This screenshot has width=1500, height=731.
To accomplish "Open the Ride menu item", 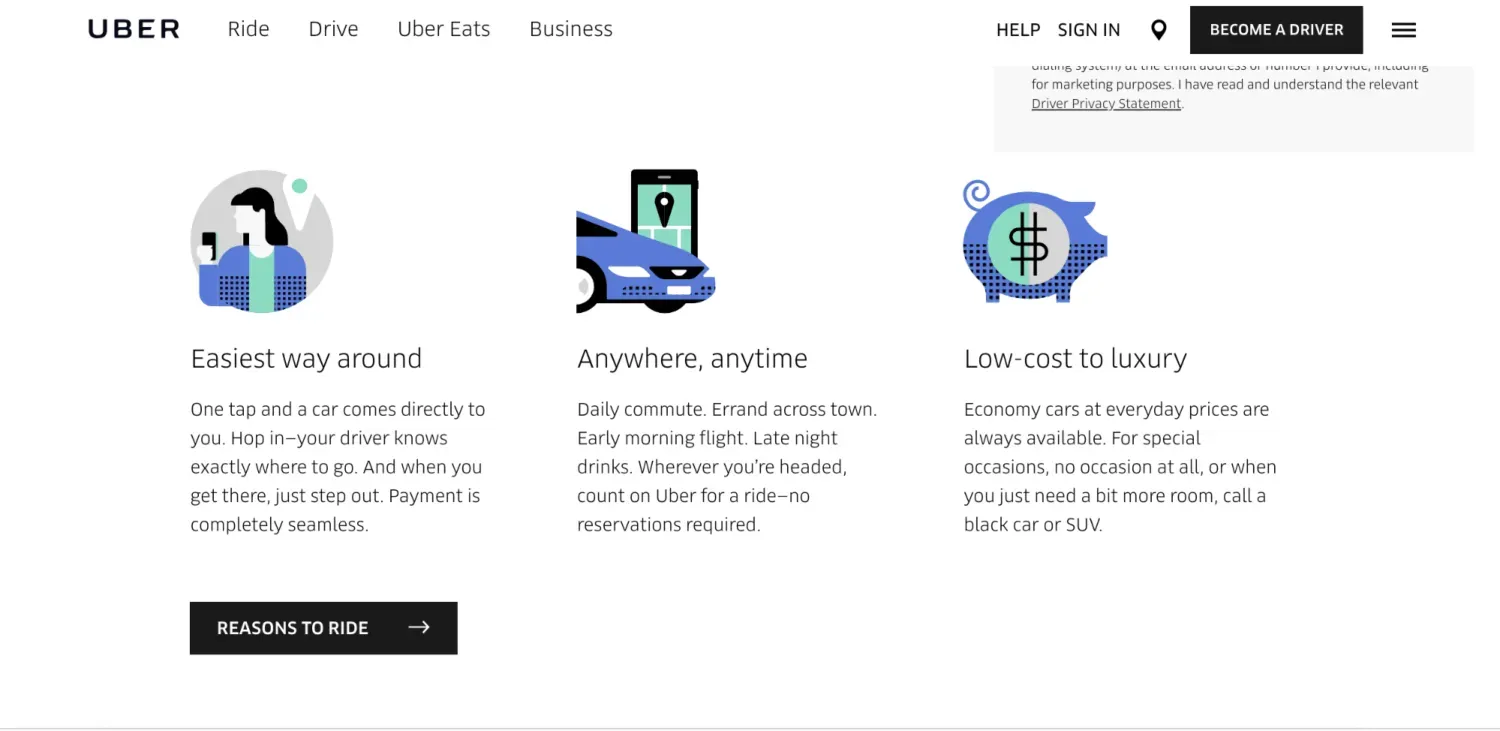I will [248, 29].
